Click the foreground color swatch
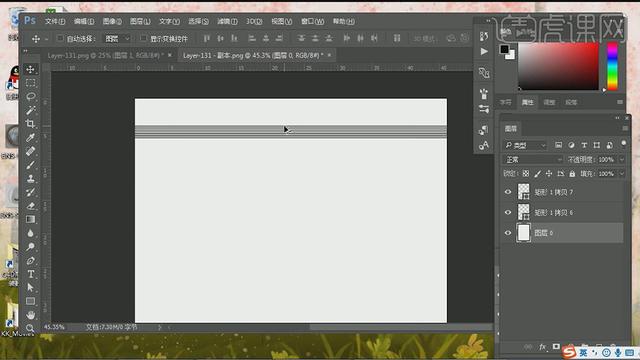 [504, 49]
